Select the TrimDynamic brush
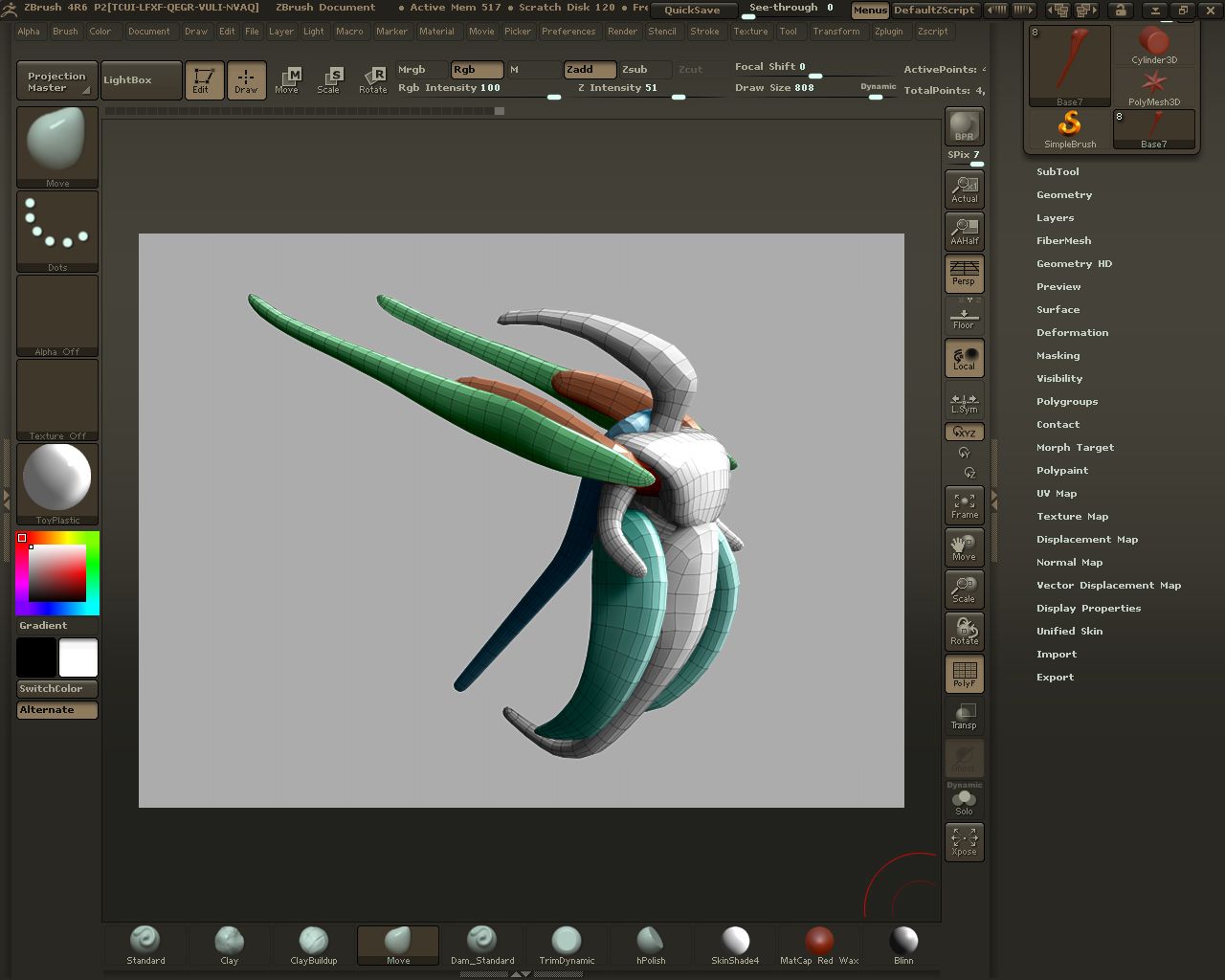Viewport: 1225px width, 980px height. click(567, 946)
